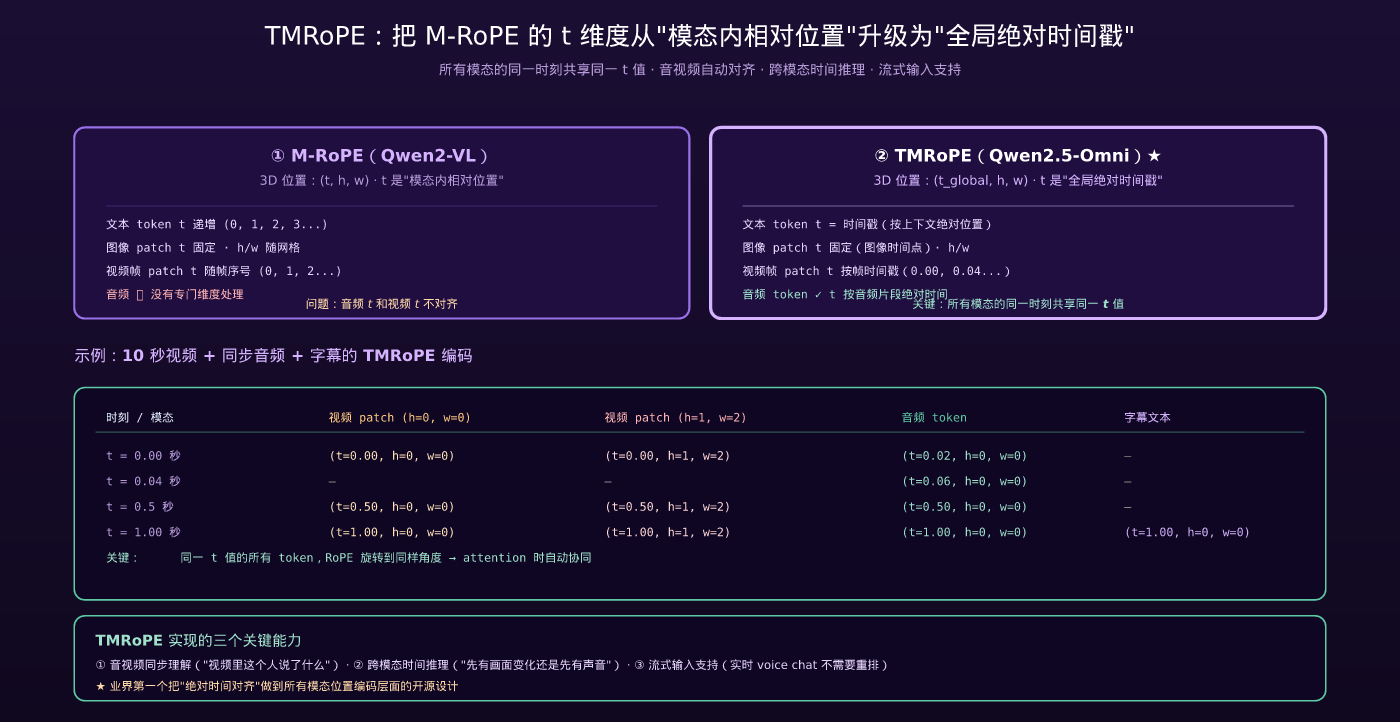Select the "字幕文本" column header
Image resolution: width=1400 pixels, height=722 pixels.
1147,418
